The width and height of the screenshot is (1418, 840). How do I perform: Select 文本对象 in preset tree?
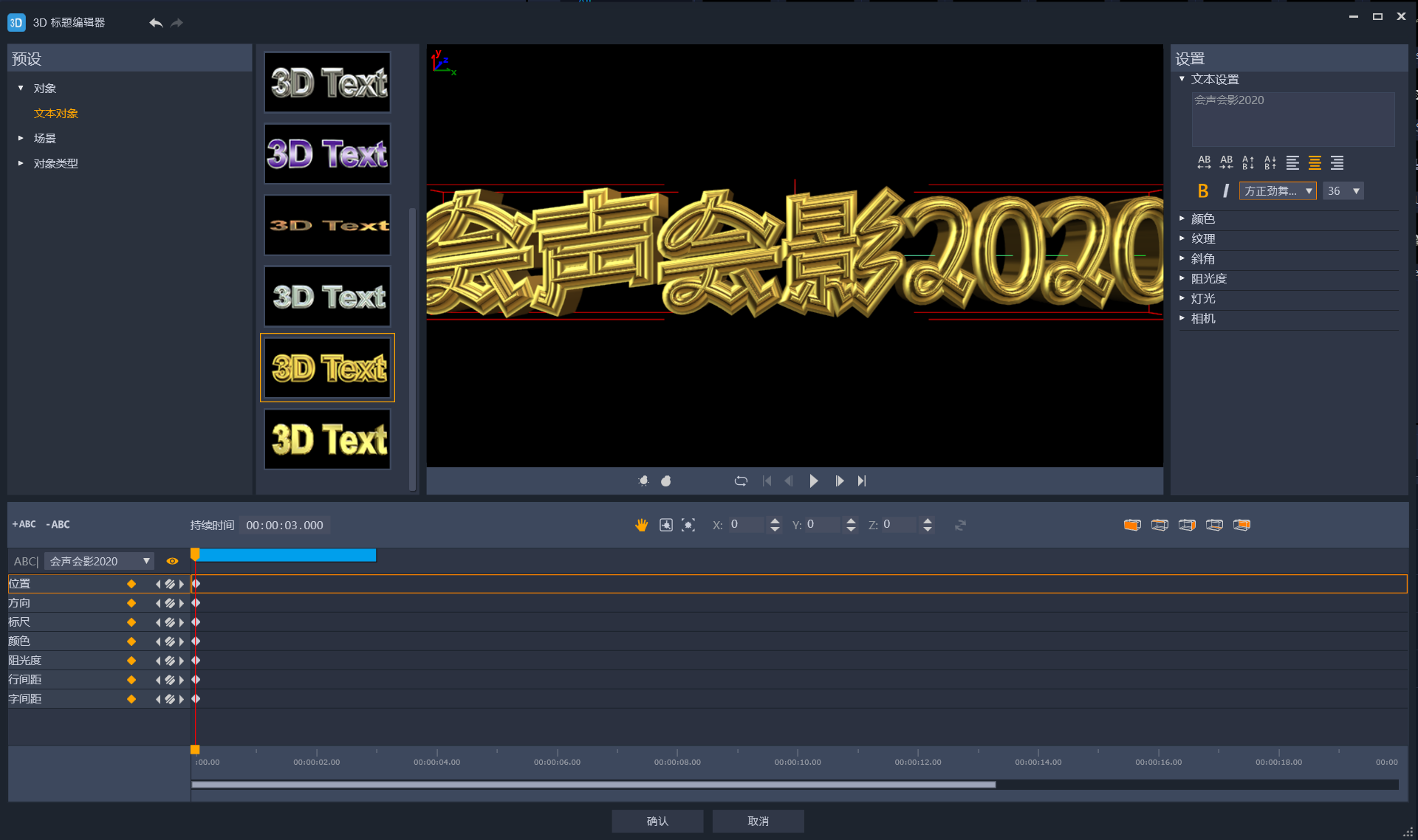pyautogui.click(x=56, y=114)
